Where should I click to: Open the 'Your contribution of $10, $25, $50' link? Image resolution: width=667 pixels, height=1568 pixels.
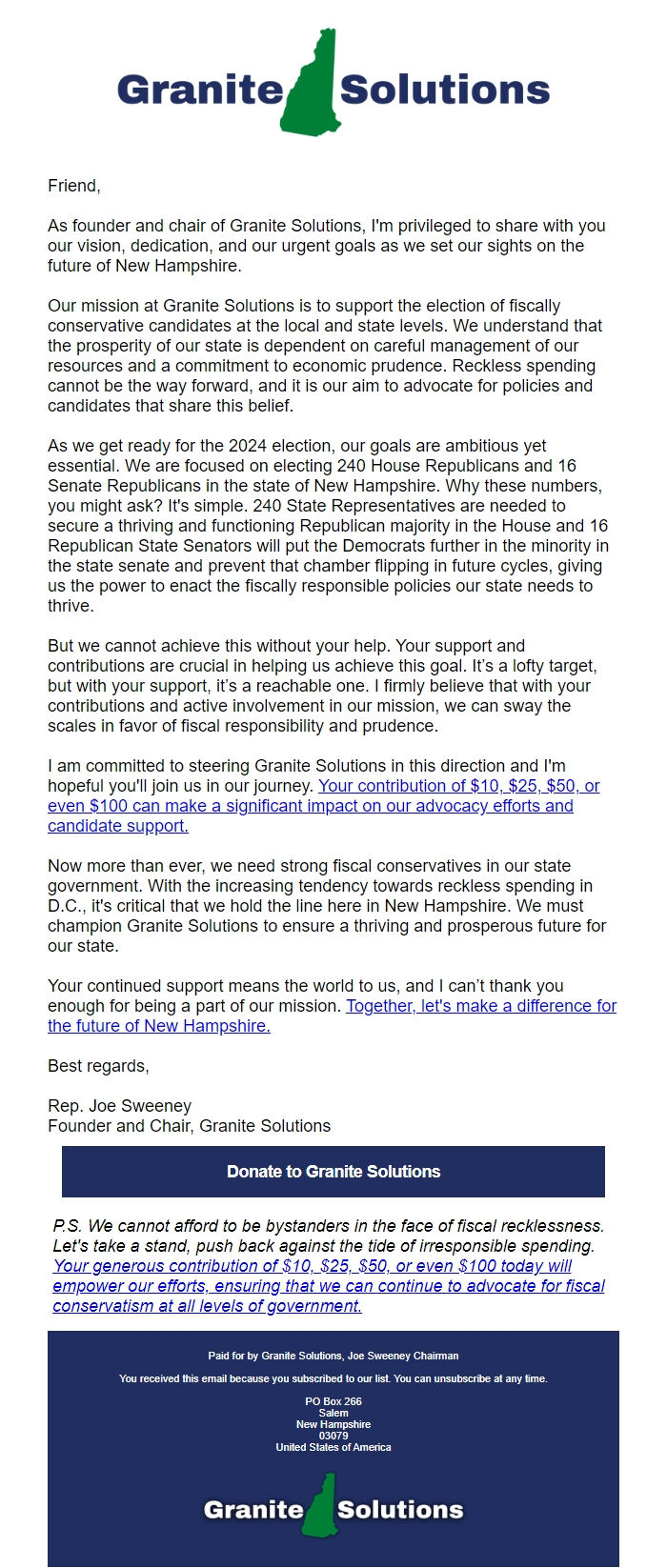(x=460, y=786)
